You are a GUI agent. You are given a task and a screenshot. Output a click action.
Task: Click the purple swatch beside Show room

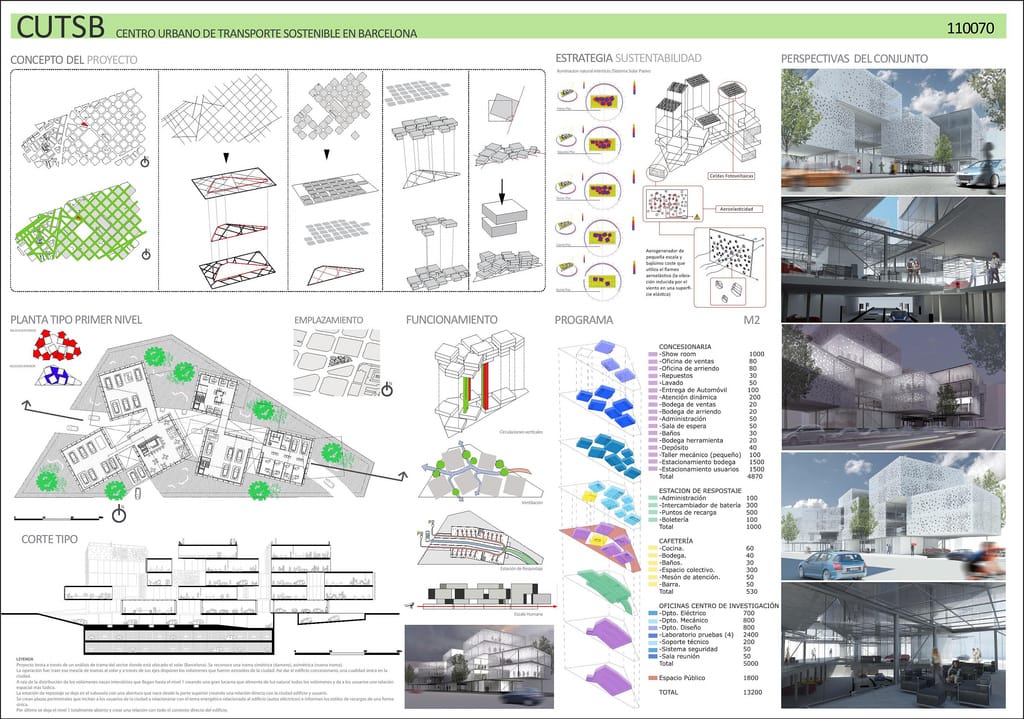pyautogui.click(x=652, y=354)
